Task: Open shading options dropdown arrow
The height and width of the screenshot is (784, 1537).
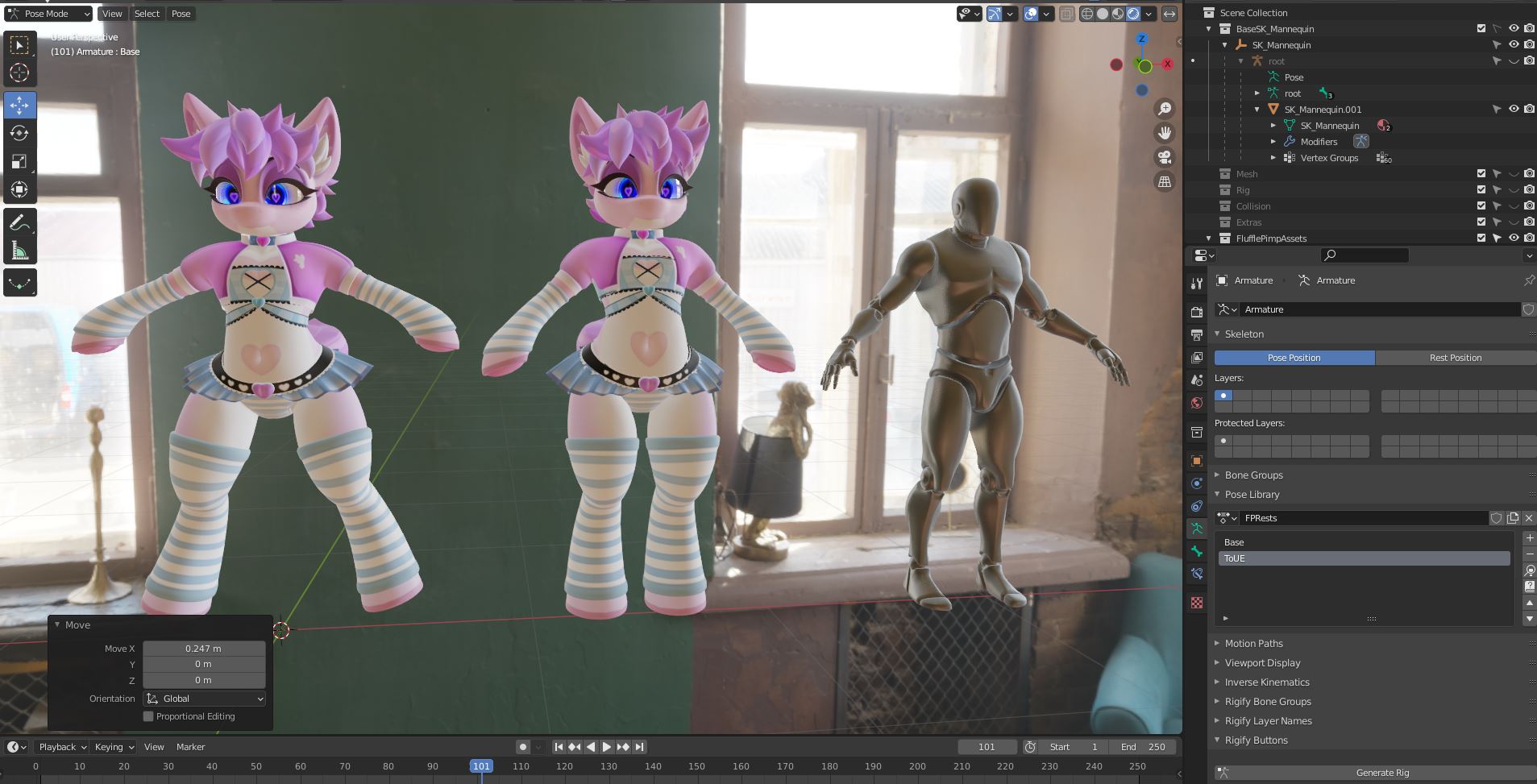Action: pos(1149,14)
